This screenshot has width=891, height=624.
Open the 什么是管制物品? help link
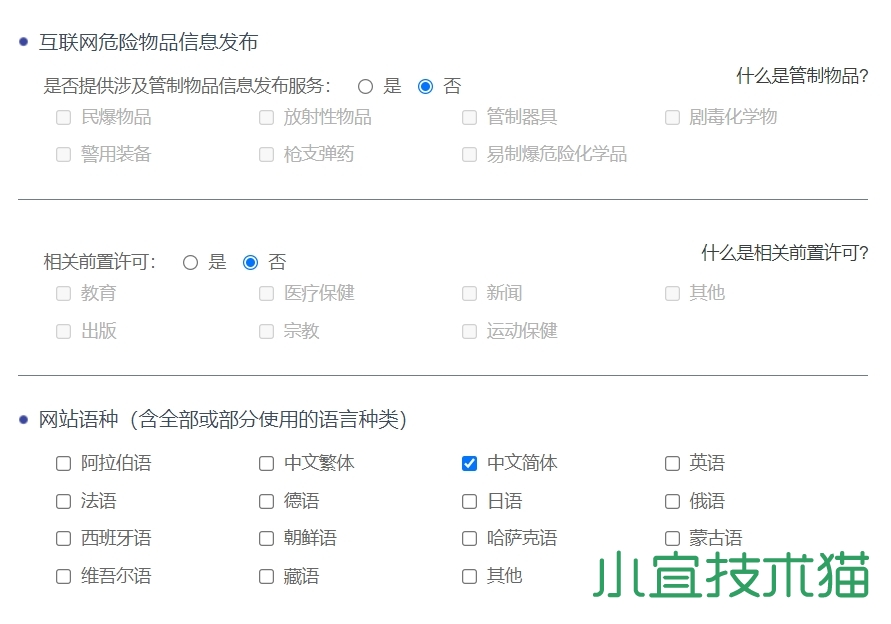click(x=802, y=76)
